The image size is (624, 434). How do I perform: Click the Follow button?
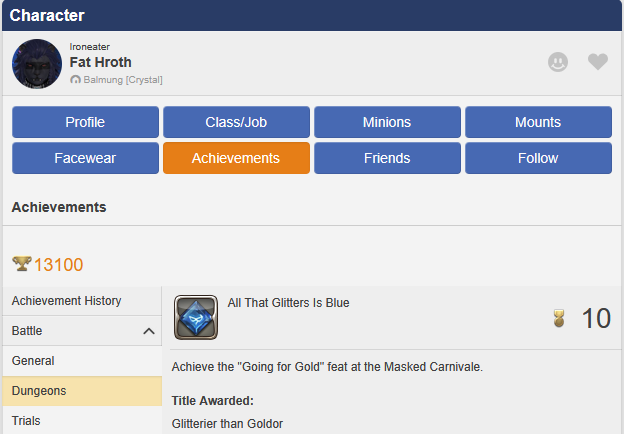[538, 158]
